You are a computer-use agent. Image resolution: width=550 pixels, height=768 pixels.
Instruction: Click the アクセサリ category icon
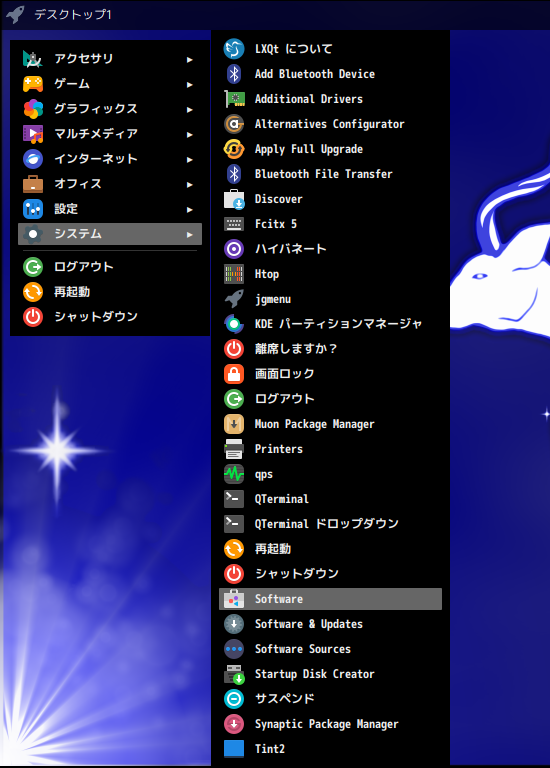click(x=33, y=59)
